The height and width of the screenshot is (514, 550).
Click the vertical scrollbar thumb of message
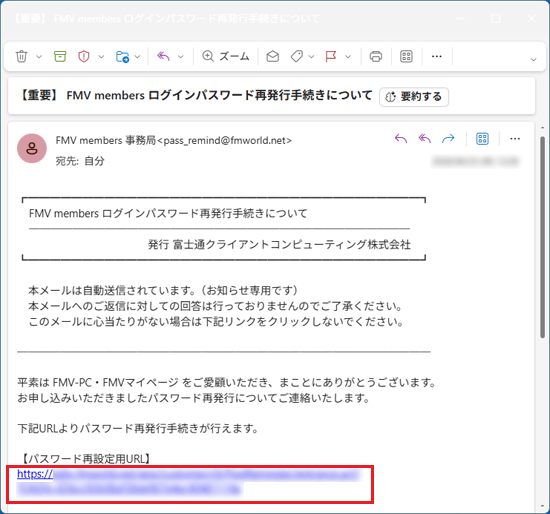[x=542, y=237]
